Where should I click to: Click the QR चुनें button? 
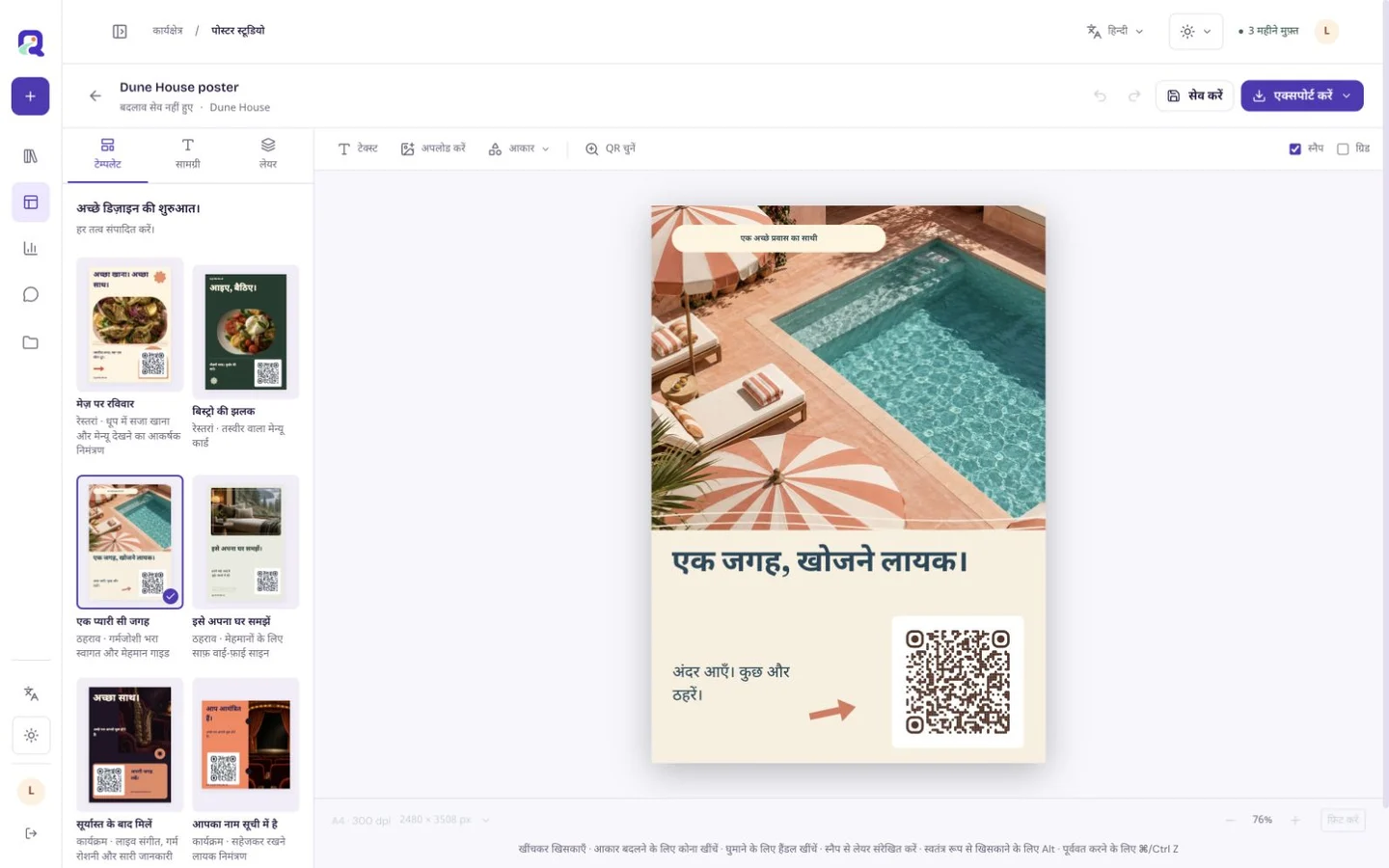(611, 149)
